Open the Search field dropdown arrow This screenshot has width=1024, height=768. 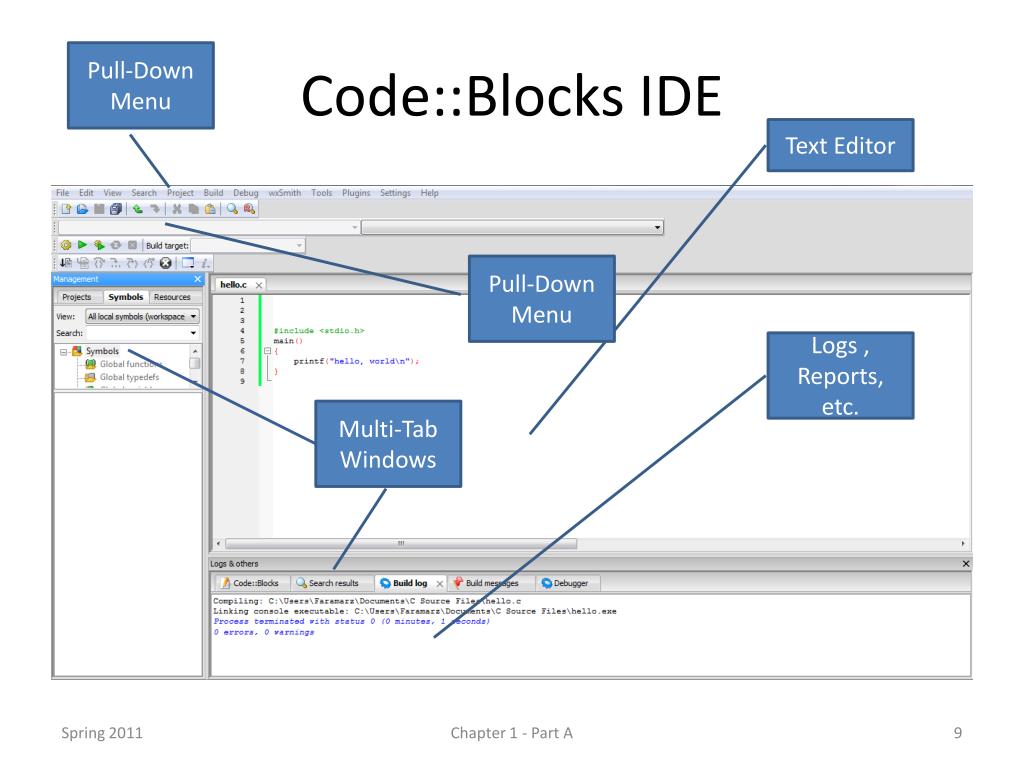(x=193, y=333)
